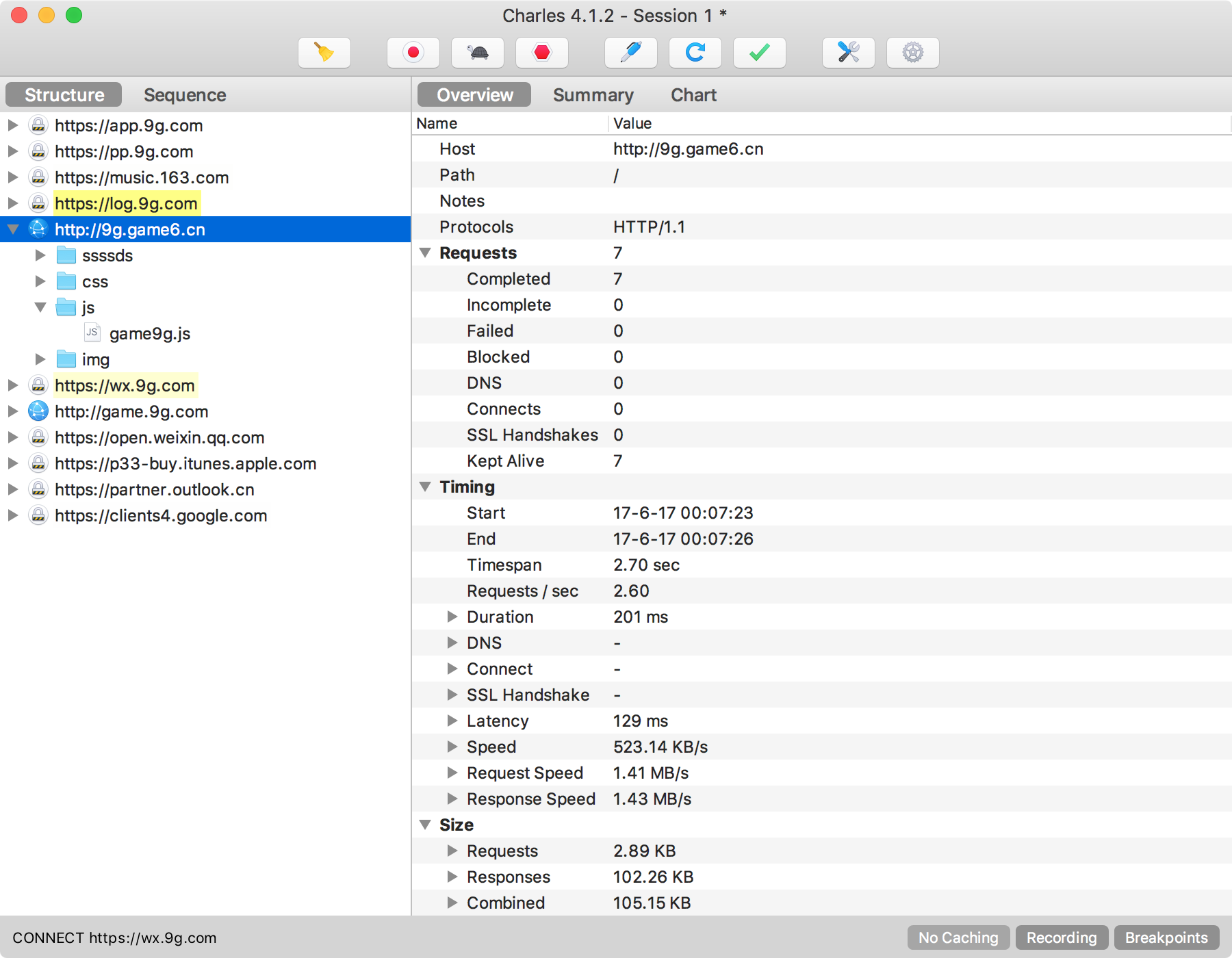Expand the https://app.9g.com tree node
Screen dimensions: 1232x958
coord(12,125)
